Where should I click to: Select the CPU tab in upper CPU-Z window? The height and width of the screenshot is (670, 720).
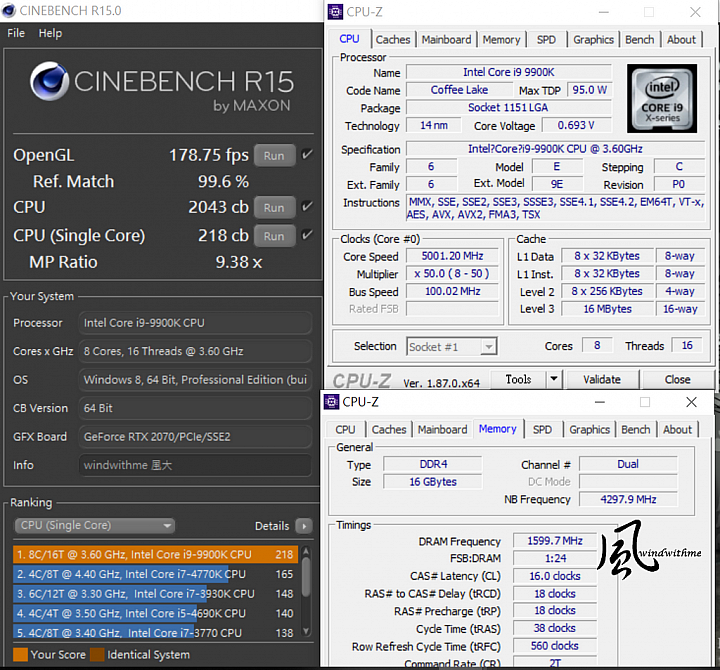[x=349, y=39]
